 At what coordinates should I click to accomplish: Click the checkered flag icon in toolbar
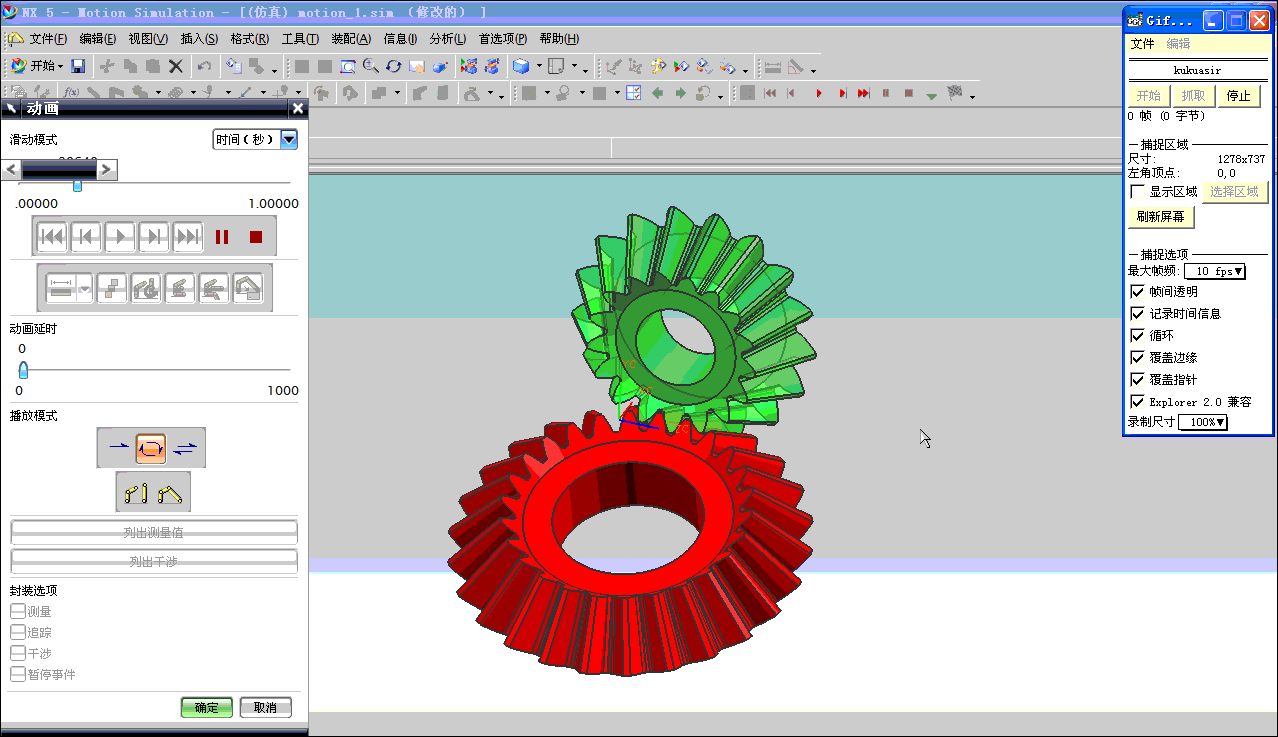[x=955, y=93]
